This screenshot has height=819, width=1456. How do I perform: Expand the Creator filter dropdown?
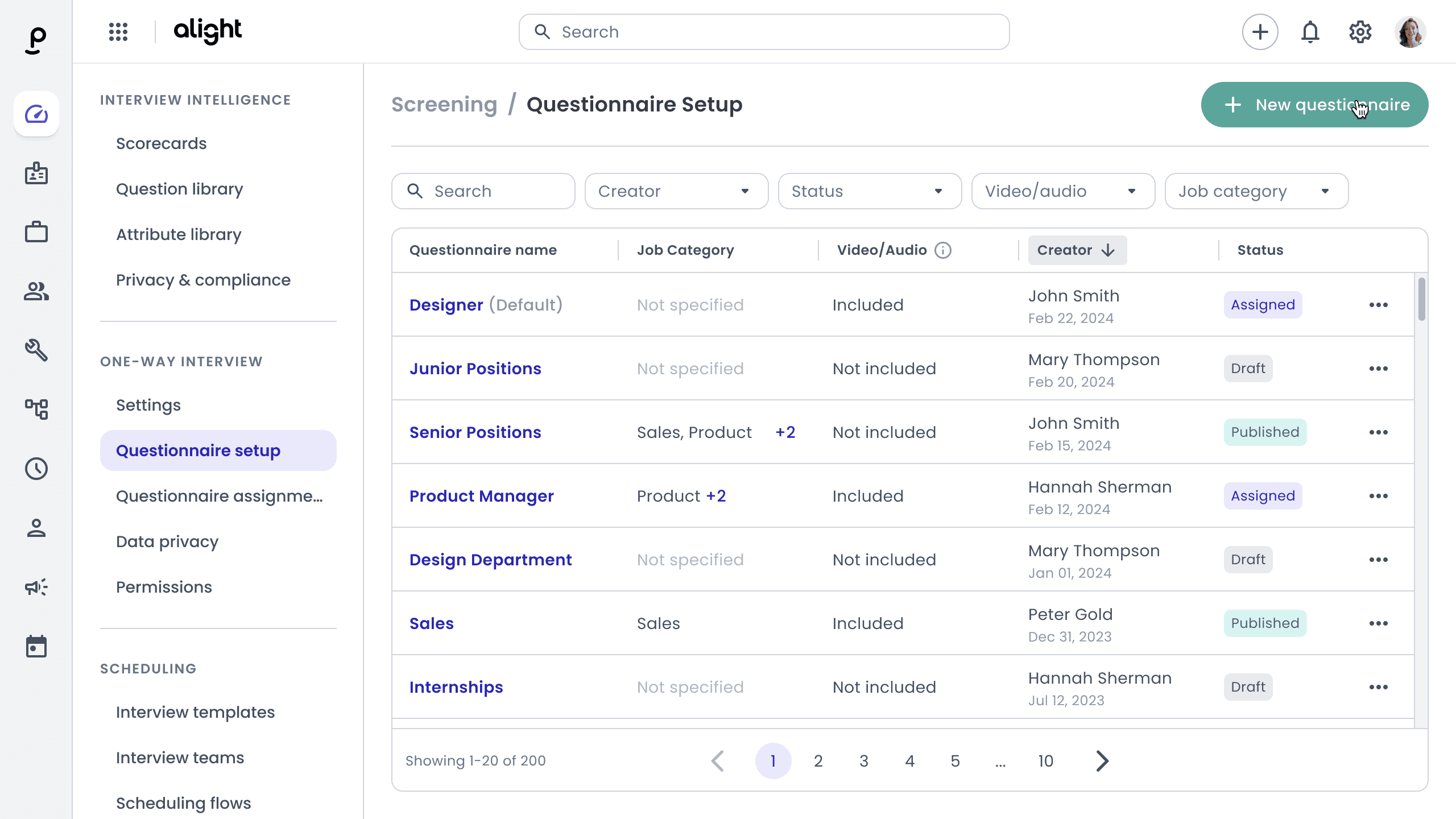pos(676,191)
